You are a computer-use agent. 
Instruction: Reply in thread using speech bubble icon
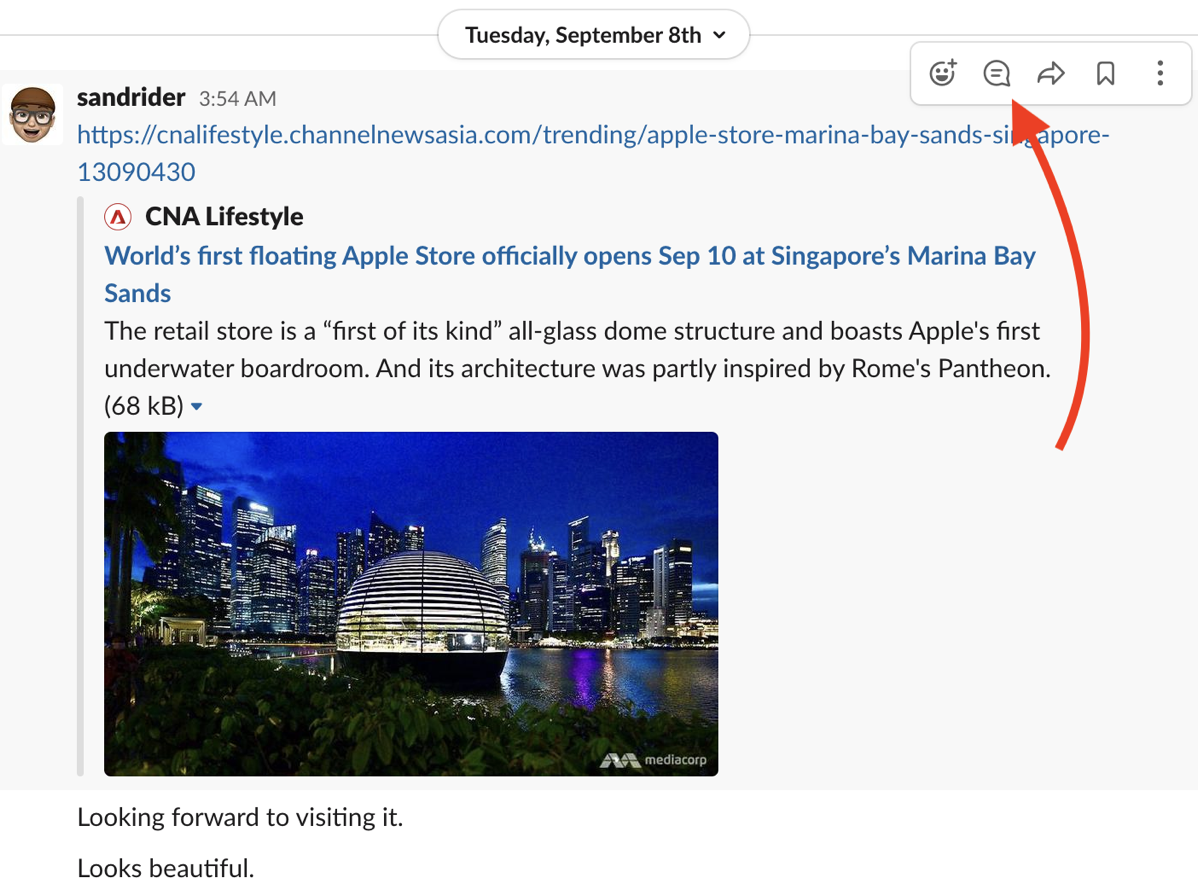point(996,73)
